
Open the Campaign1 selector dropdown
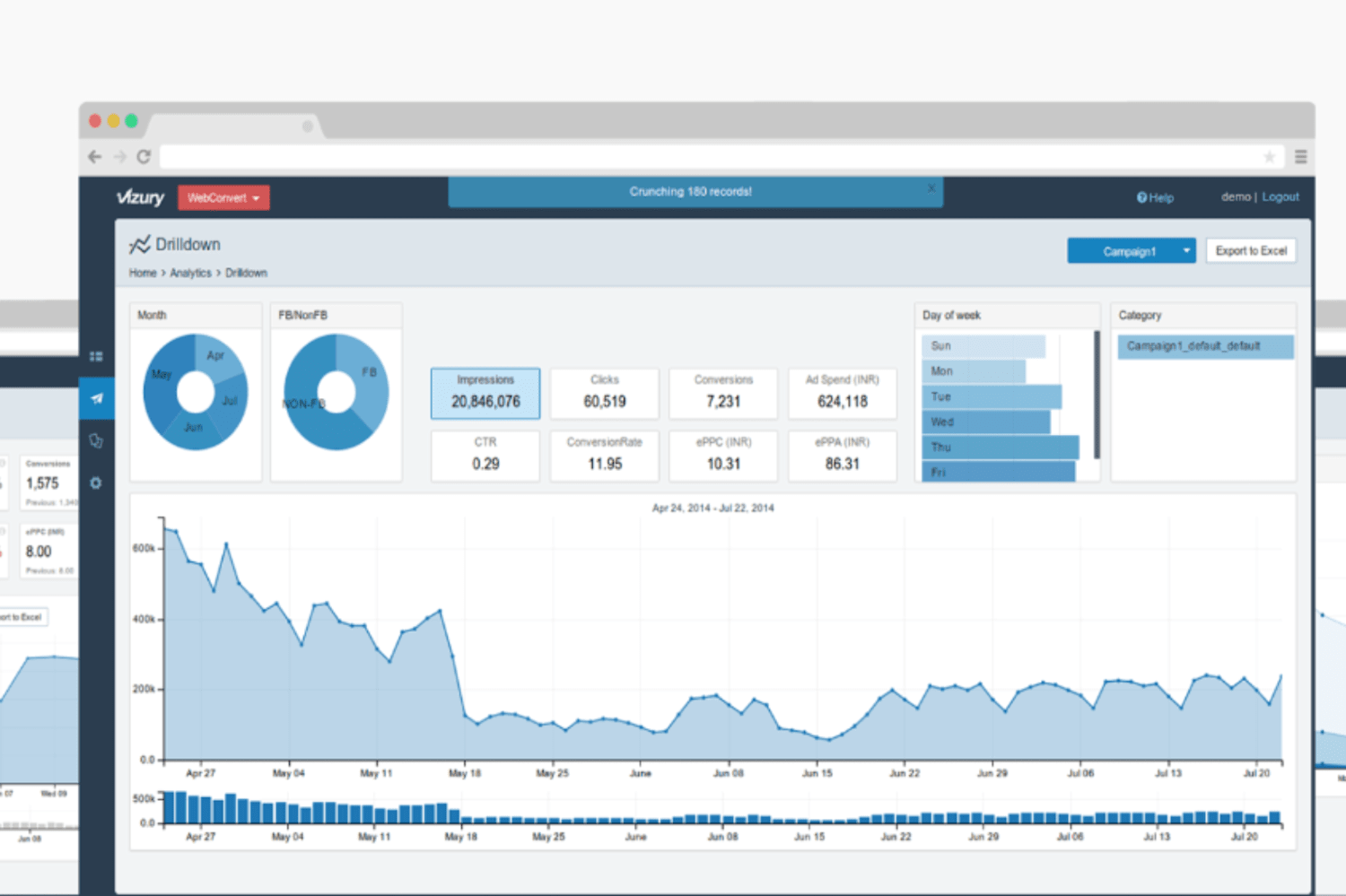1131,251
